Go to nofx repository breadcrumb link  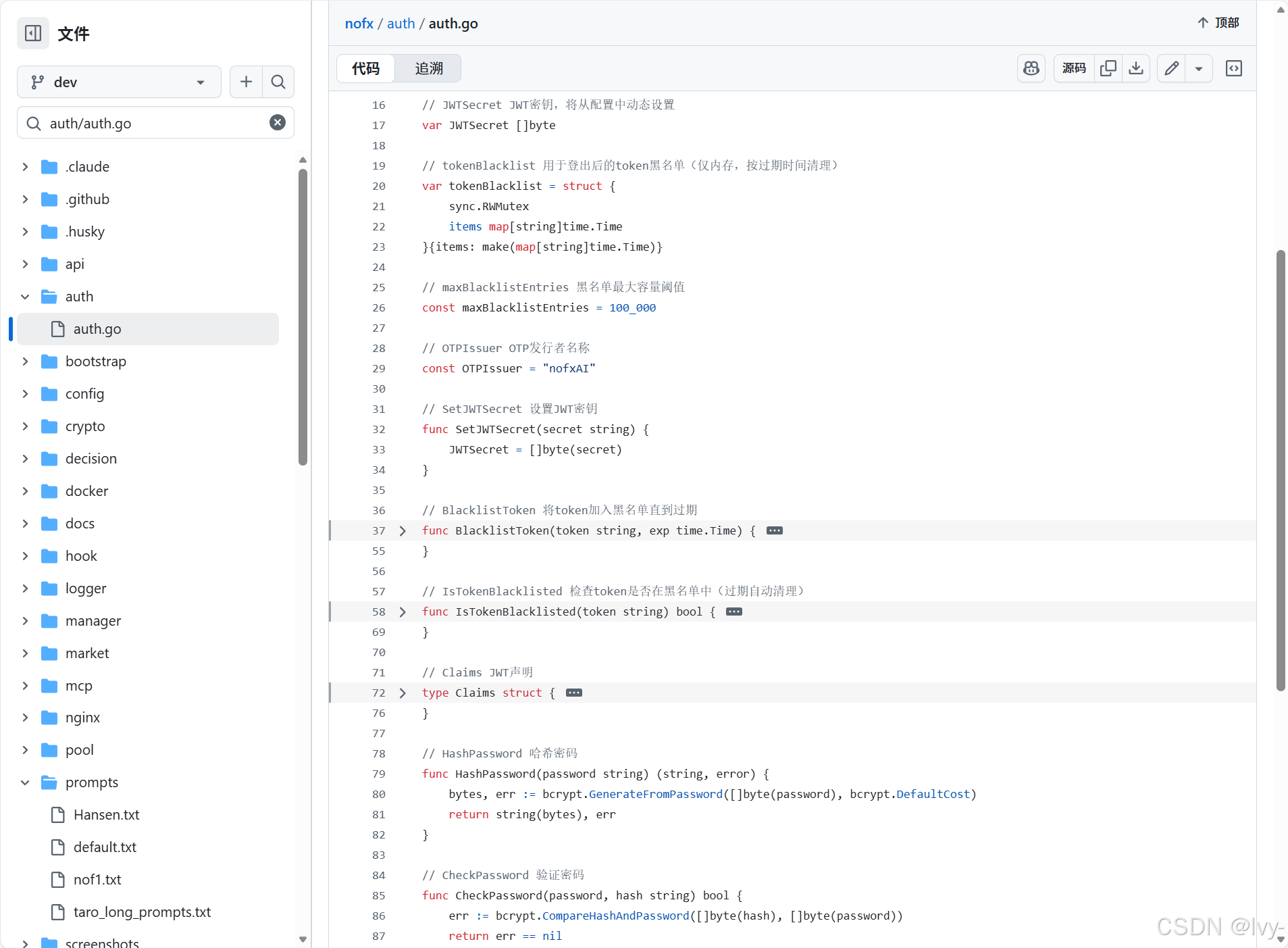pyautogui.click(x=359, y=24)
